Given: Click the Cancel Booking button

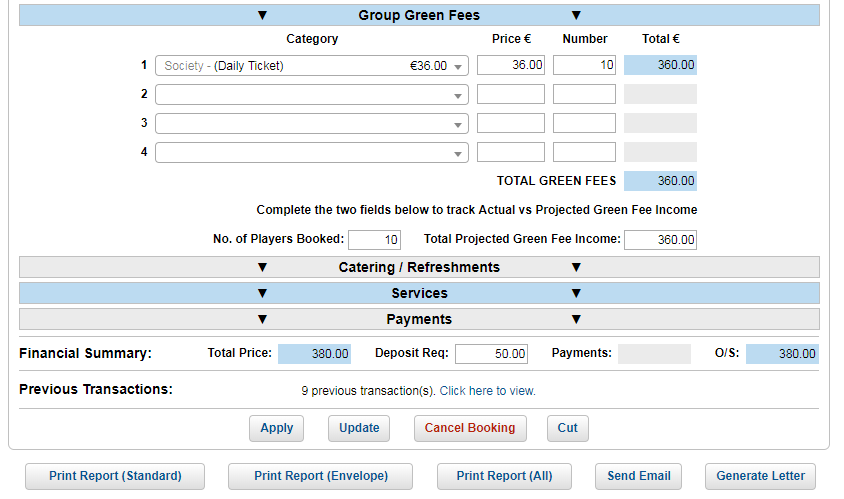Looking at the screenshot, I should tap(470, 428).
